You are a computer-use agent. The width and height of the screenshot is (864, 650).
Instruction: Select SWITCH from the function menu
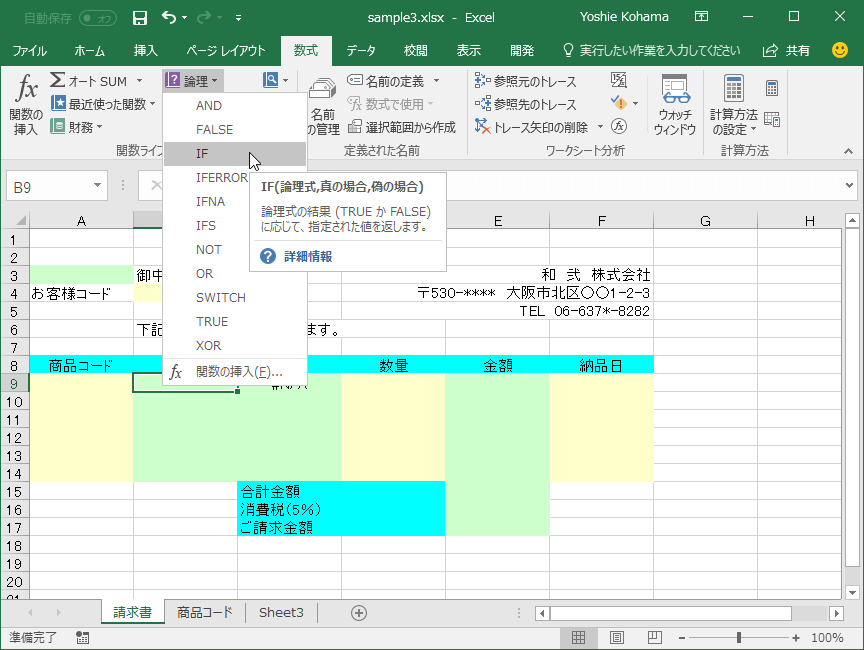235,297
